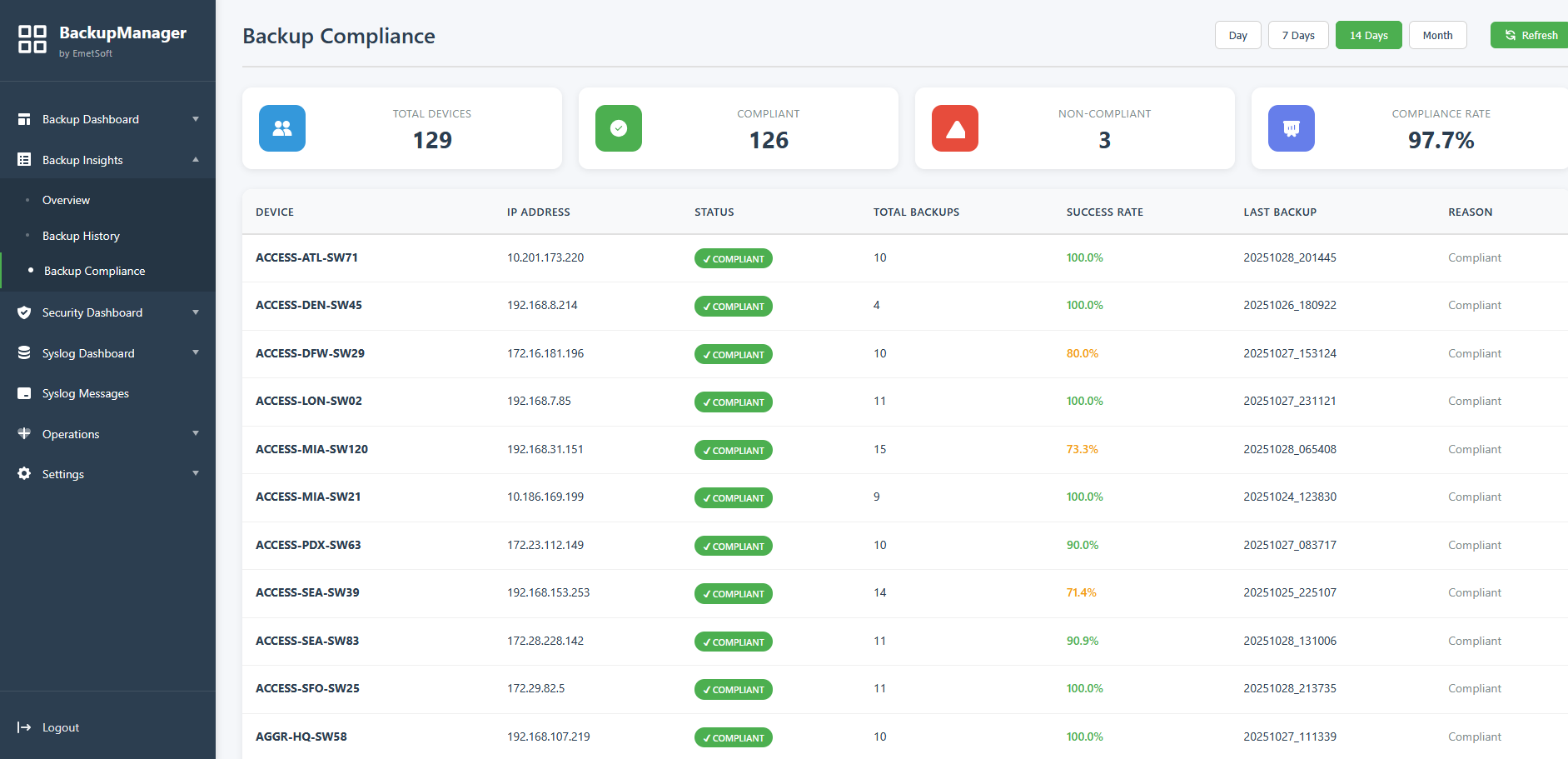
Task: Click the ACCESS-ATL-SW71 device link
Action: pyautogui.click(x=306, y=257)
